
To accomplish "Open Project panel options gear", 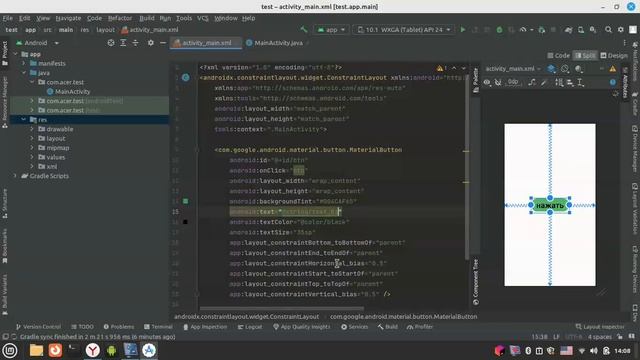I will 151,43.
